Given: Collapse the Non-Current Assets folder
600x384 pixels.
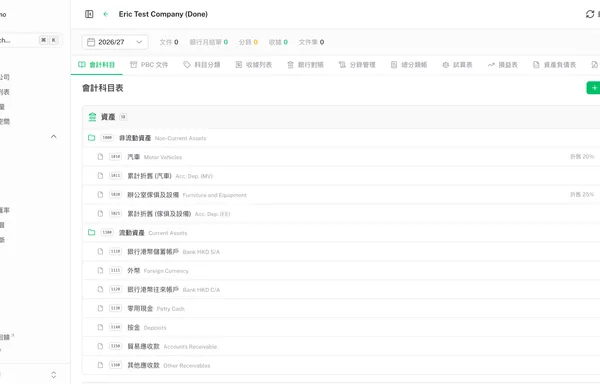Looking at the screenshot, I should pyautogui.click(x=341, y=138).
